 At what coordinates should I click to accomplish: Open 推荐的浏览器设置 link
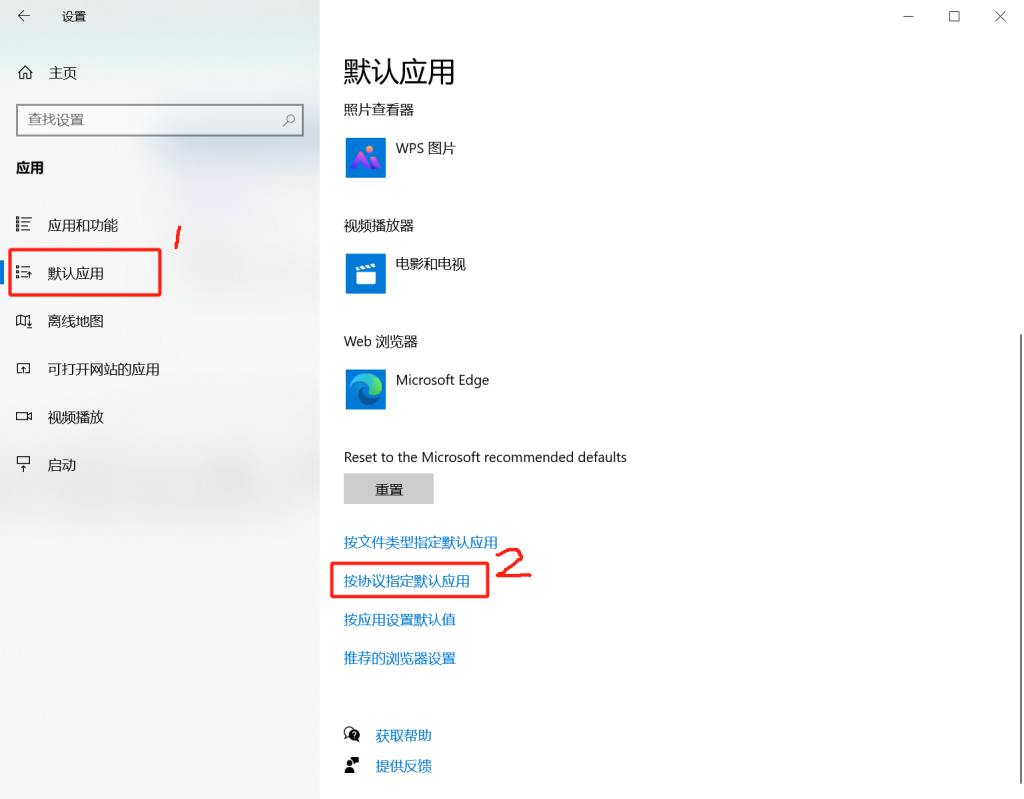(x=399, y=658)
